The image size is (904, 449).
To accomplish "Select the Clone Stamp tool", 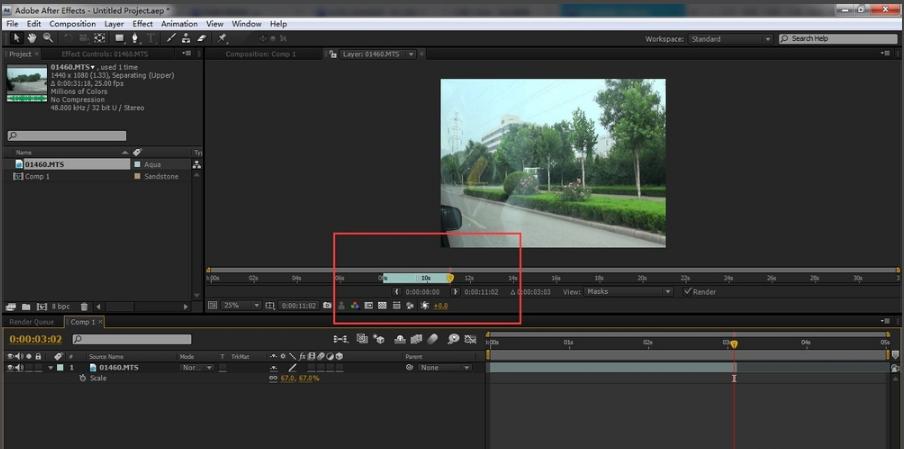I will [186, 38].
